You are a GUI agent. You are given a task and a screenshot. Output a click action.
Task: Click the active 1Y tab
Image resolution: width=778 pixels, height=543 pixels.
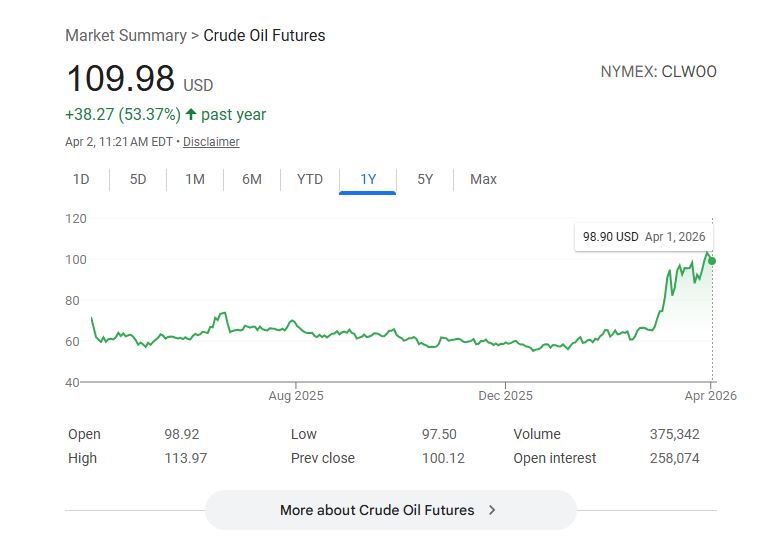point(368,179)
